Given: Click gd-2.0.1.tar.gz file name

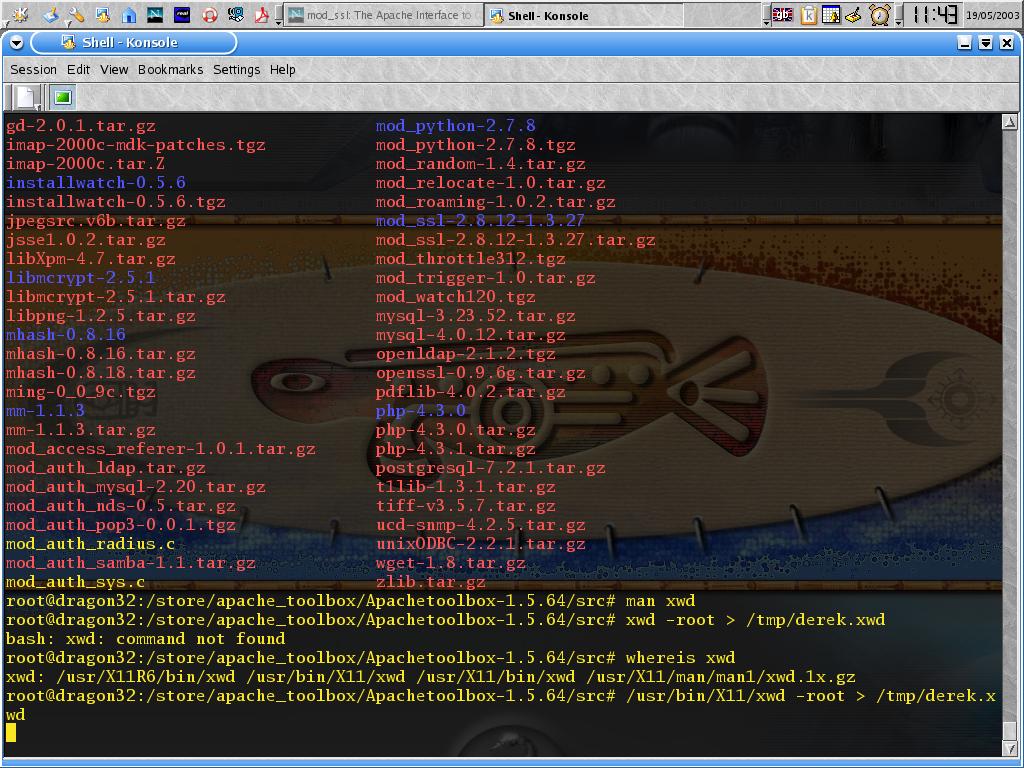Looking at the screenshot, I should [80, 125].
